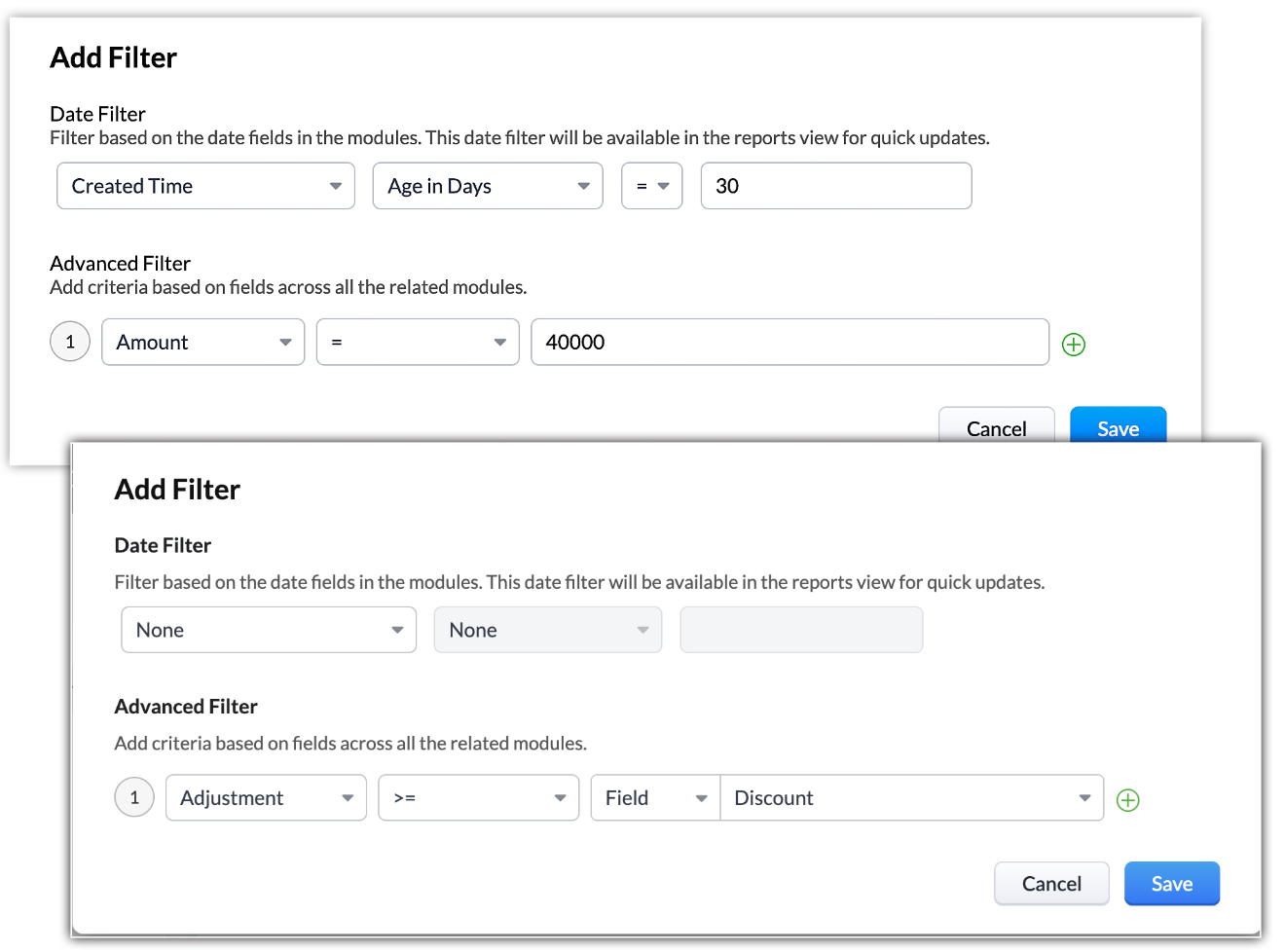
Task: Click Save in the lower Add Filter dialog
Action: coord(1171,884)
